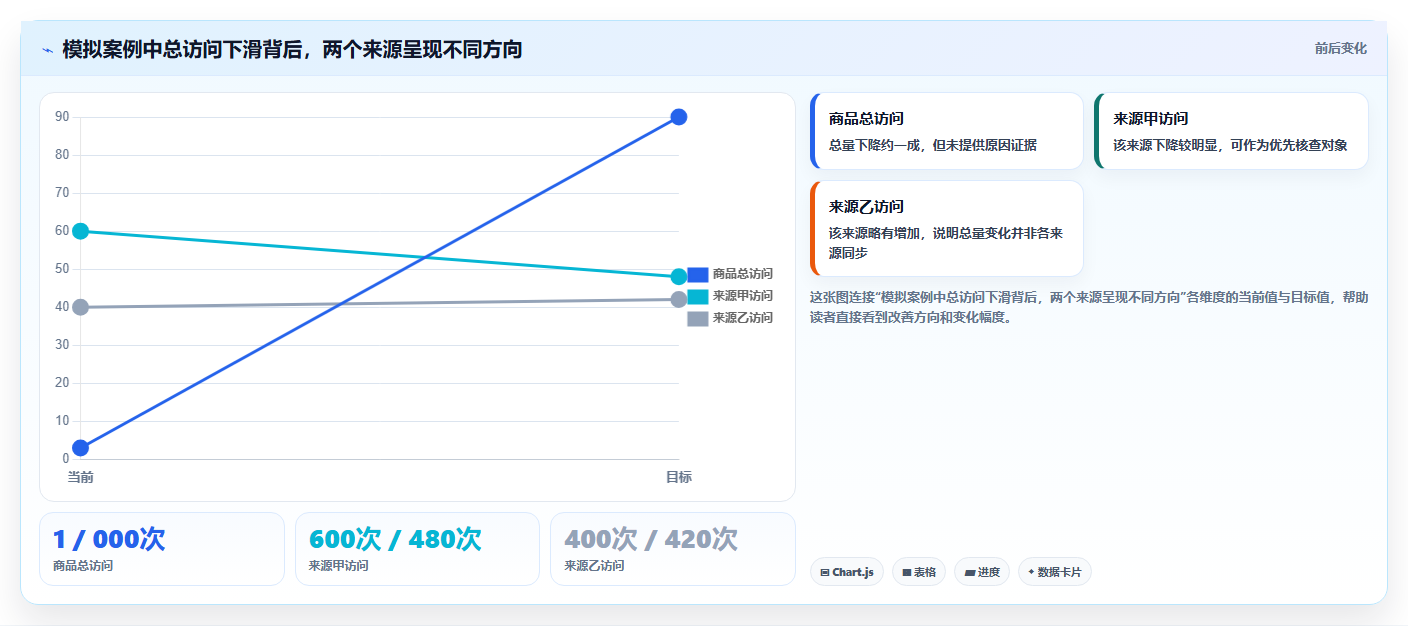This screenshot has width=1408, height=626.
Task: Click 来源甲访问 legend label in chart
Action: coord(743,296)
